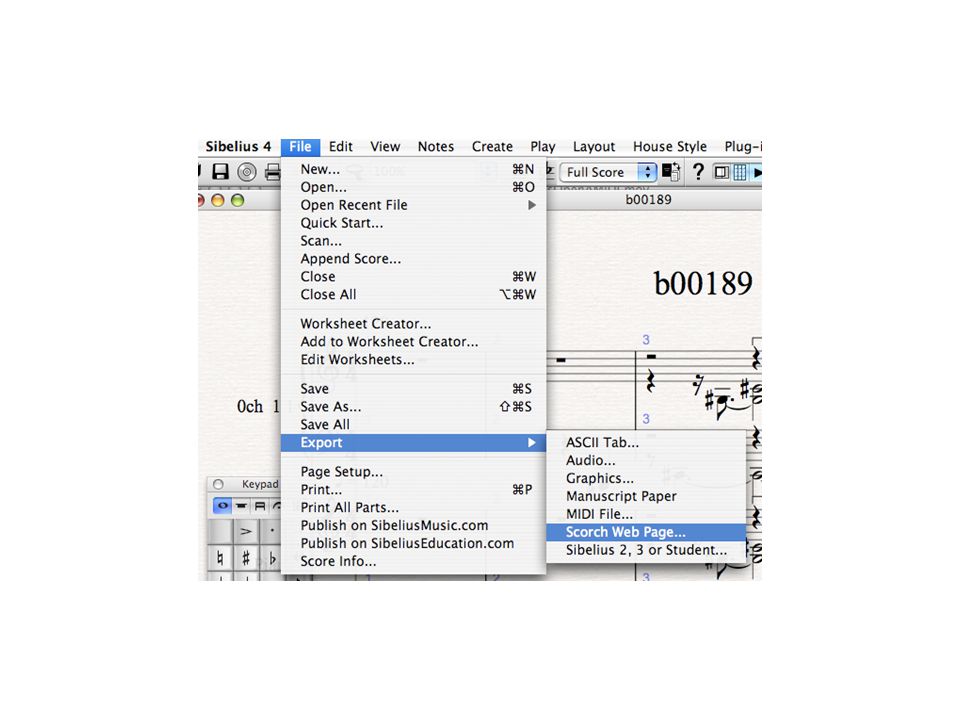
Task: Choose New... from the File menu
Action: point(413,170)
